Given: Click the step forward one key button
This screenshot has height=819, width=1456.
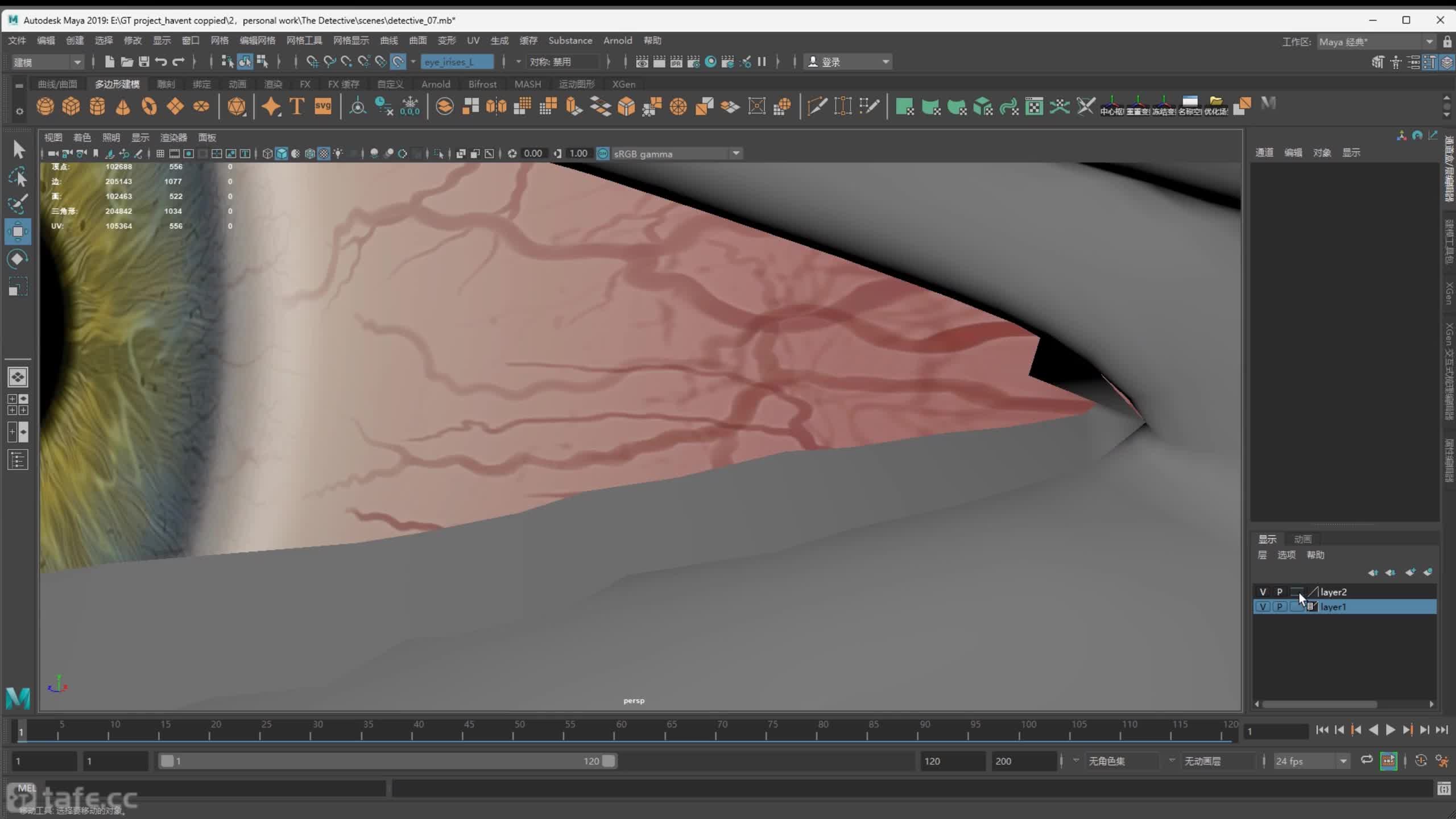Looking at the screenshot, I should pyautogui.click(x=1407, y=730).
